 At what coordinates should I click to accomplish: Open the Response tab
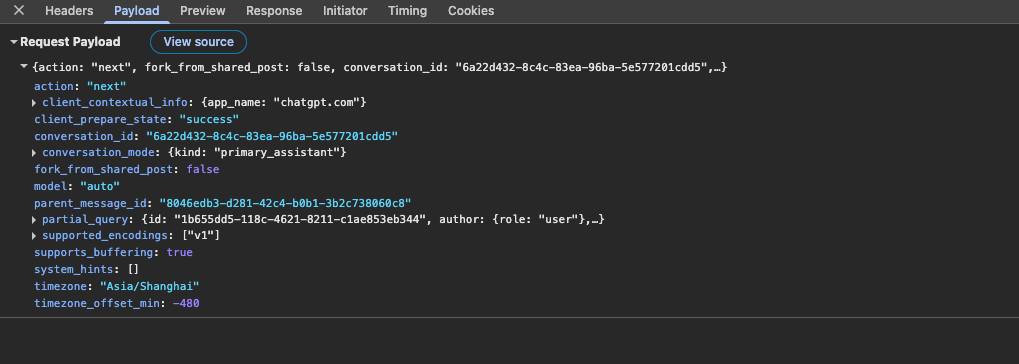tap(274, 11)
